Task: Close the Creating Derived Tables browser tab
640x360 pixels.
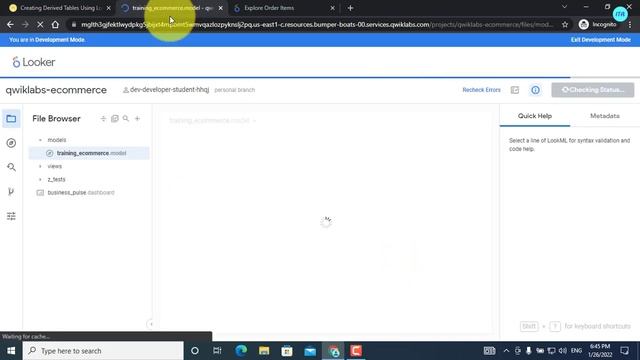Action: [x=108, y=8]
